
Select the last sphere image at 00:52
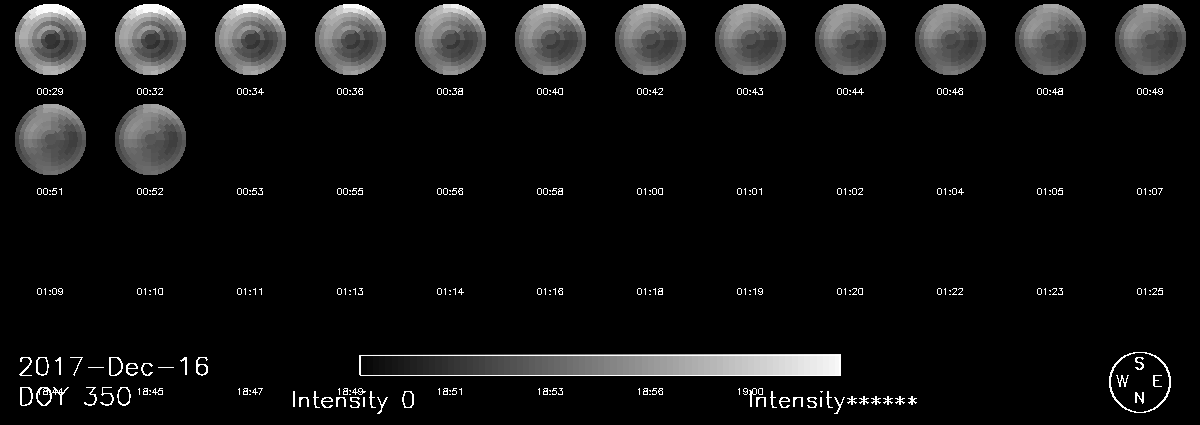(x=150, y=140)
